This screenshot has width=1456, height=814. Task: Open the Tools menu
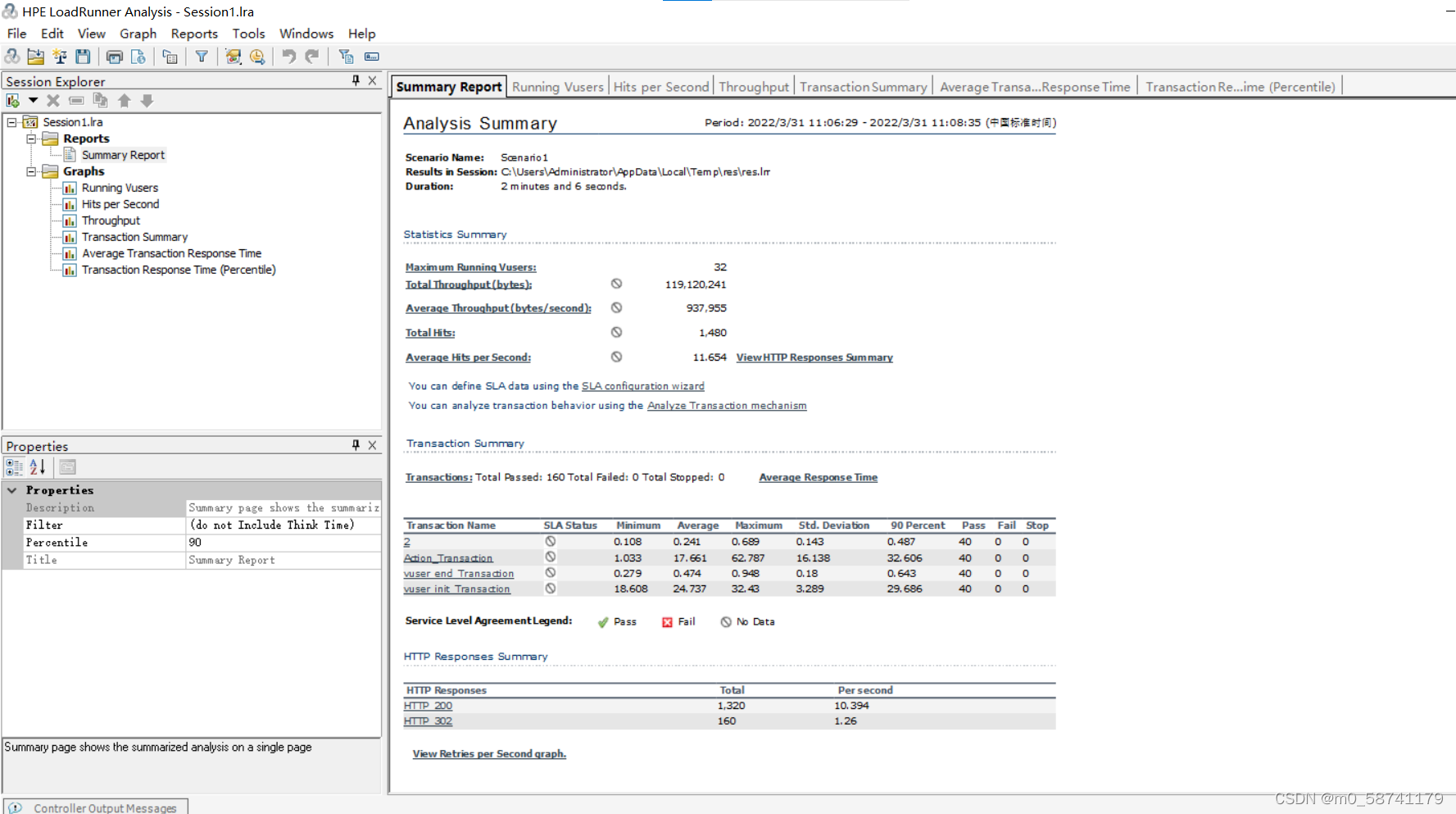click(248, 34)
